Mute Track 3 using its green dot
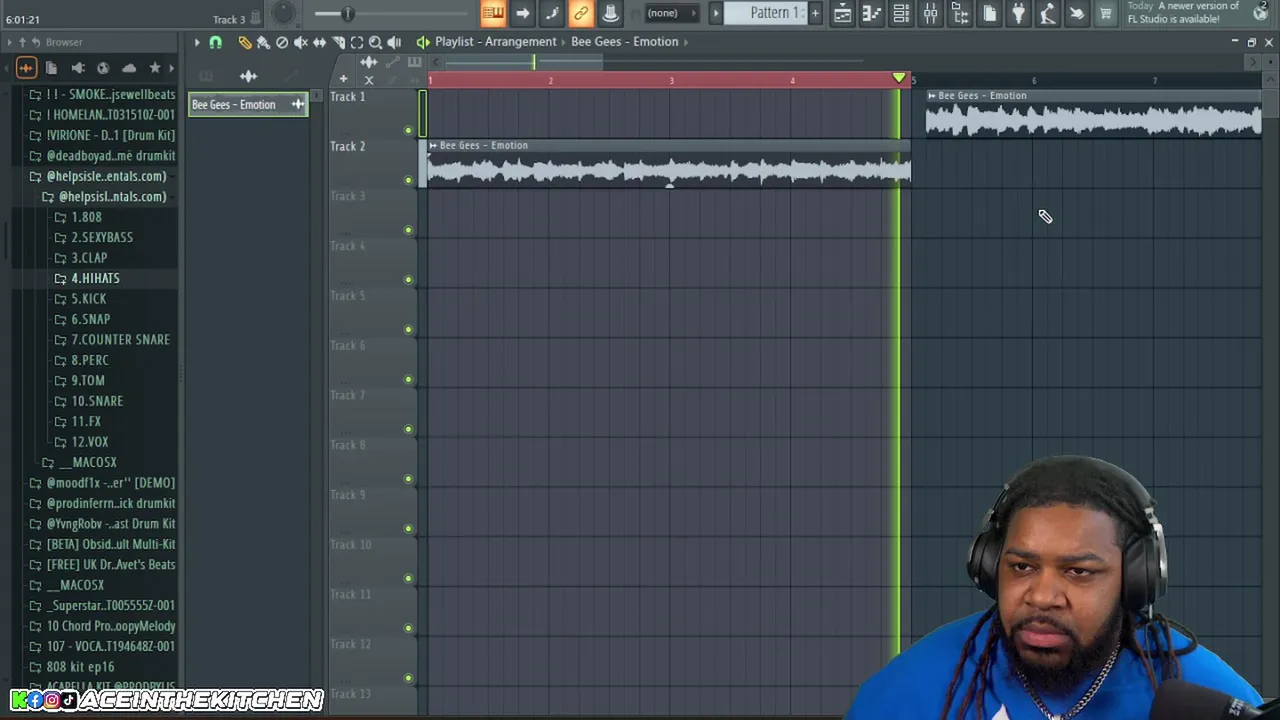Image resolution: width=1280 pixels, height=720 pixels. pyautogui.click(x=408, y=230)
